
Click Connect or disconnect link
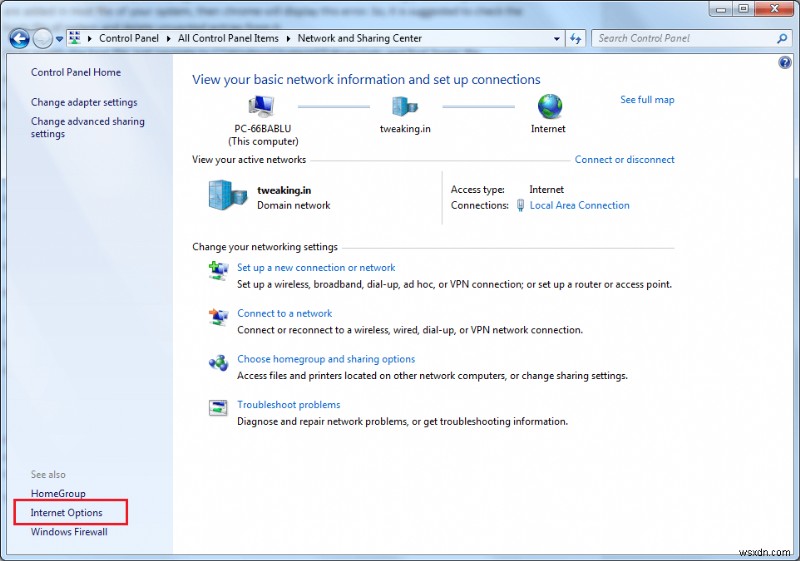(624, 160)
